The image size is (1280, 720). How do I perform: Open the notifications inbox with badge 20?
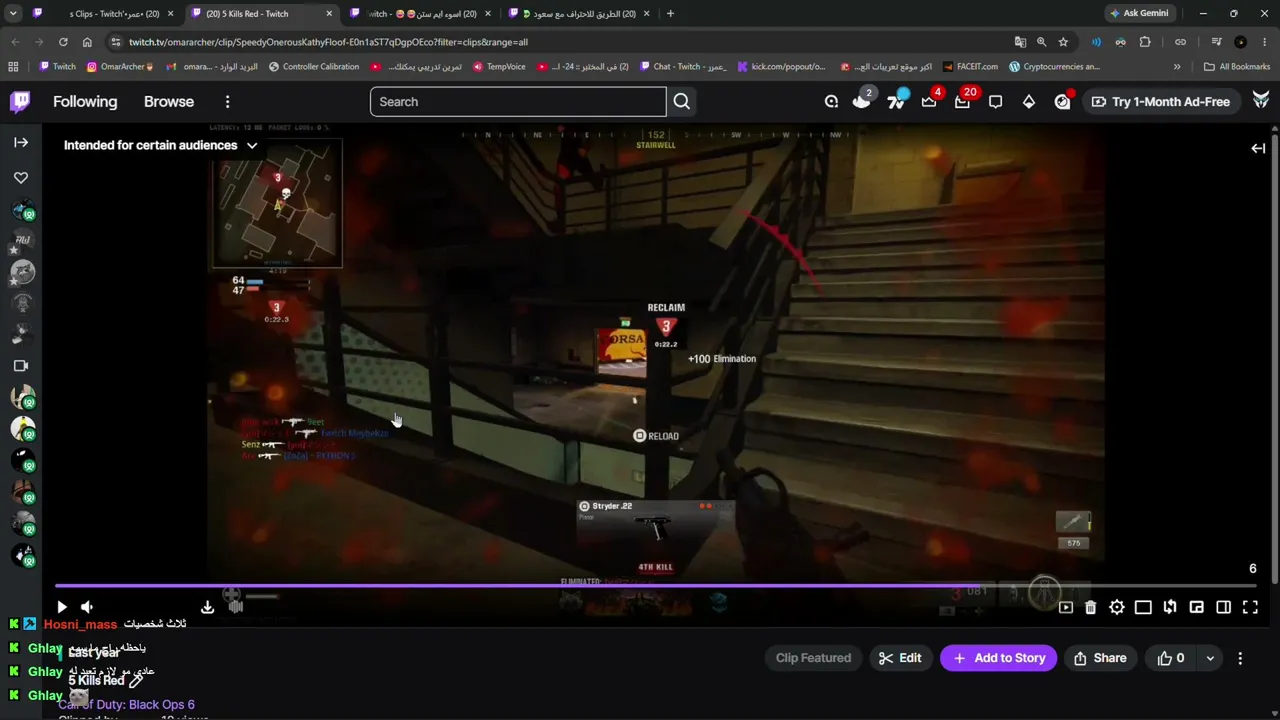click(x=963, y=101)
